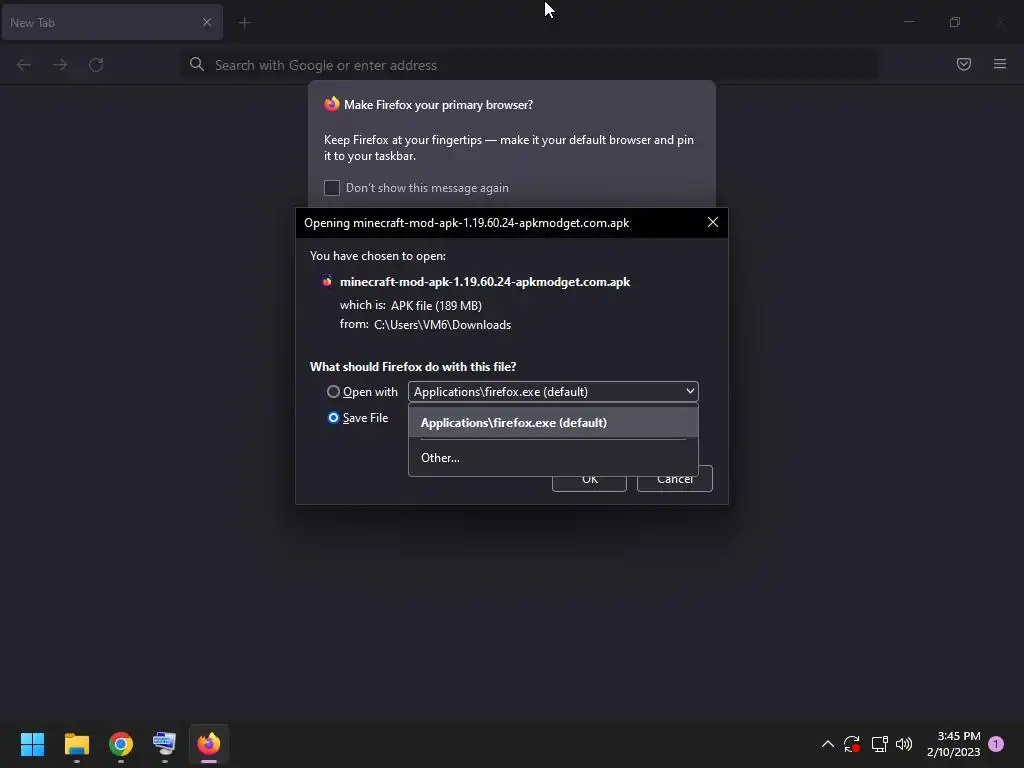
Task: Restore down the Firefox window
Action: (x=954, y=22)
